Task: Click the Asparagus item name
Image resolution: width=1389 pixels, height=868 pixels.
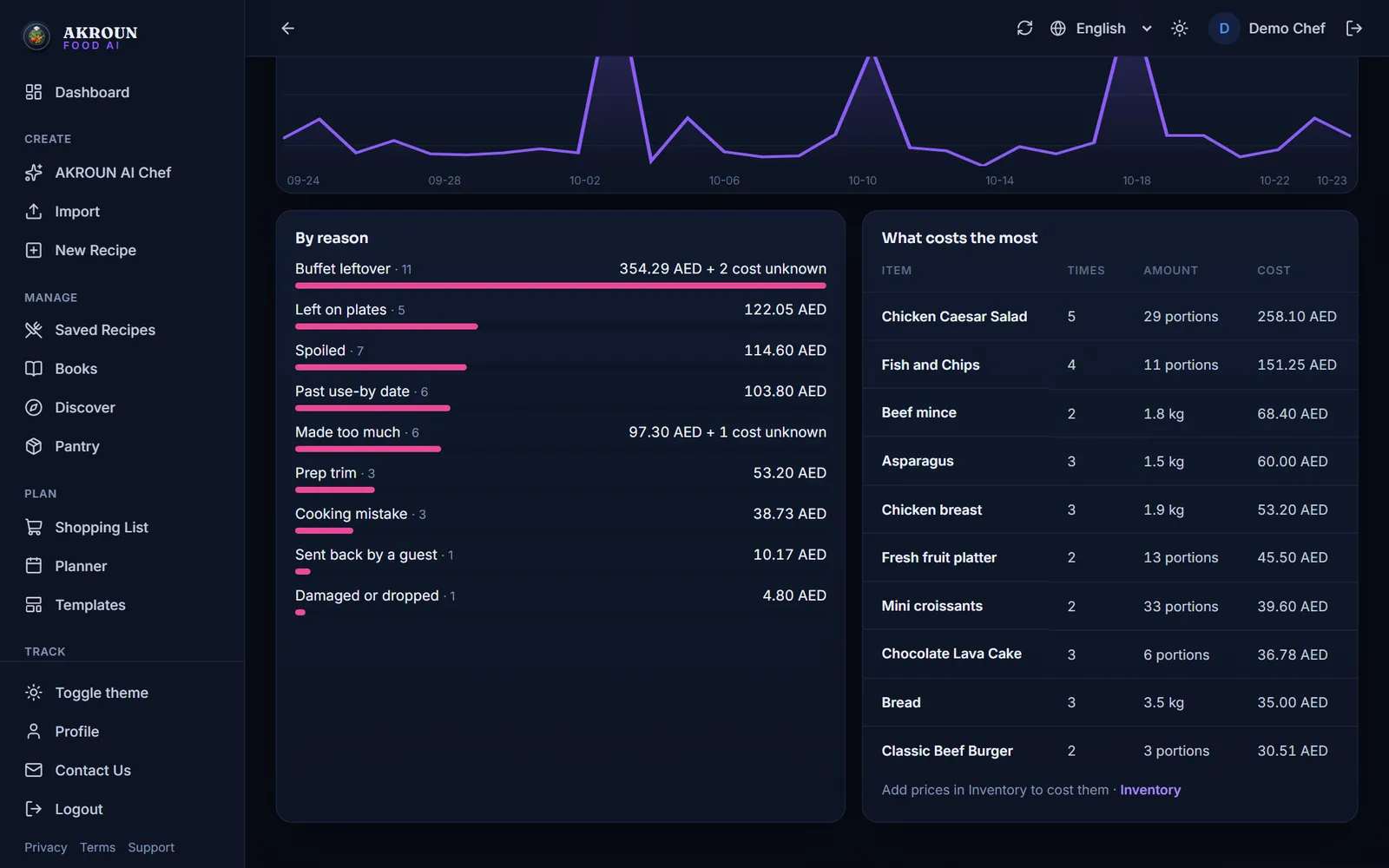Action: click(x=918, y=461)
